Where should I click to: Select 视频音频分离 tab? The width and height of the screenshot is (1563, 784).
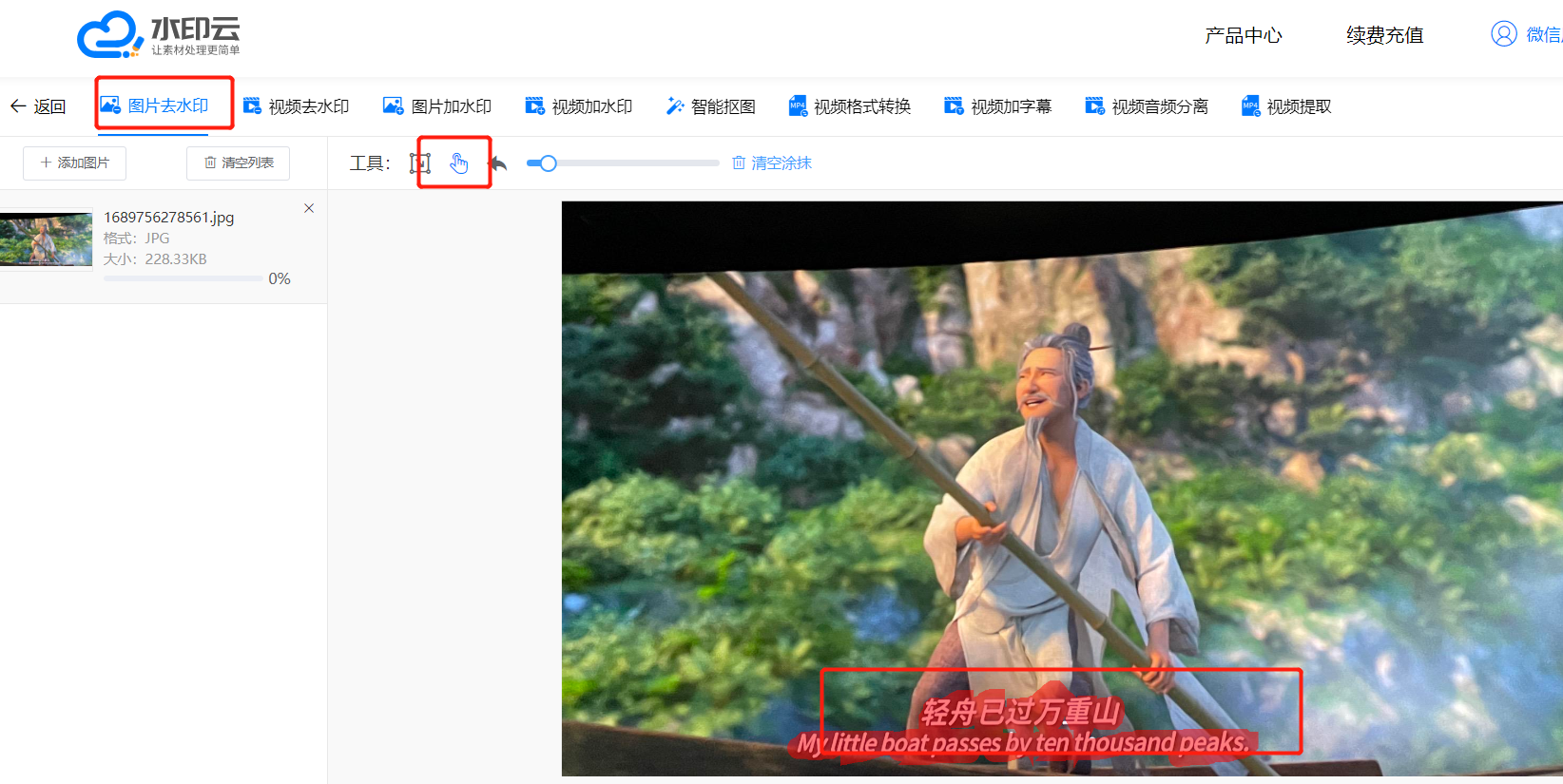1147,106
